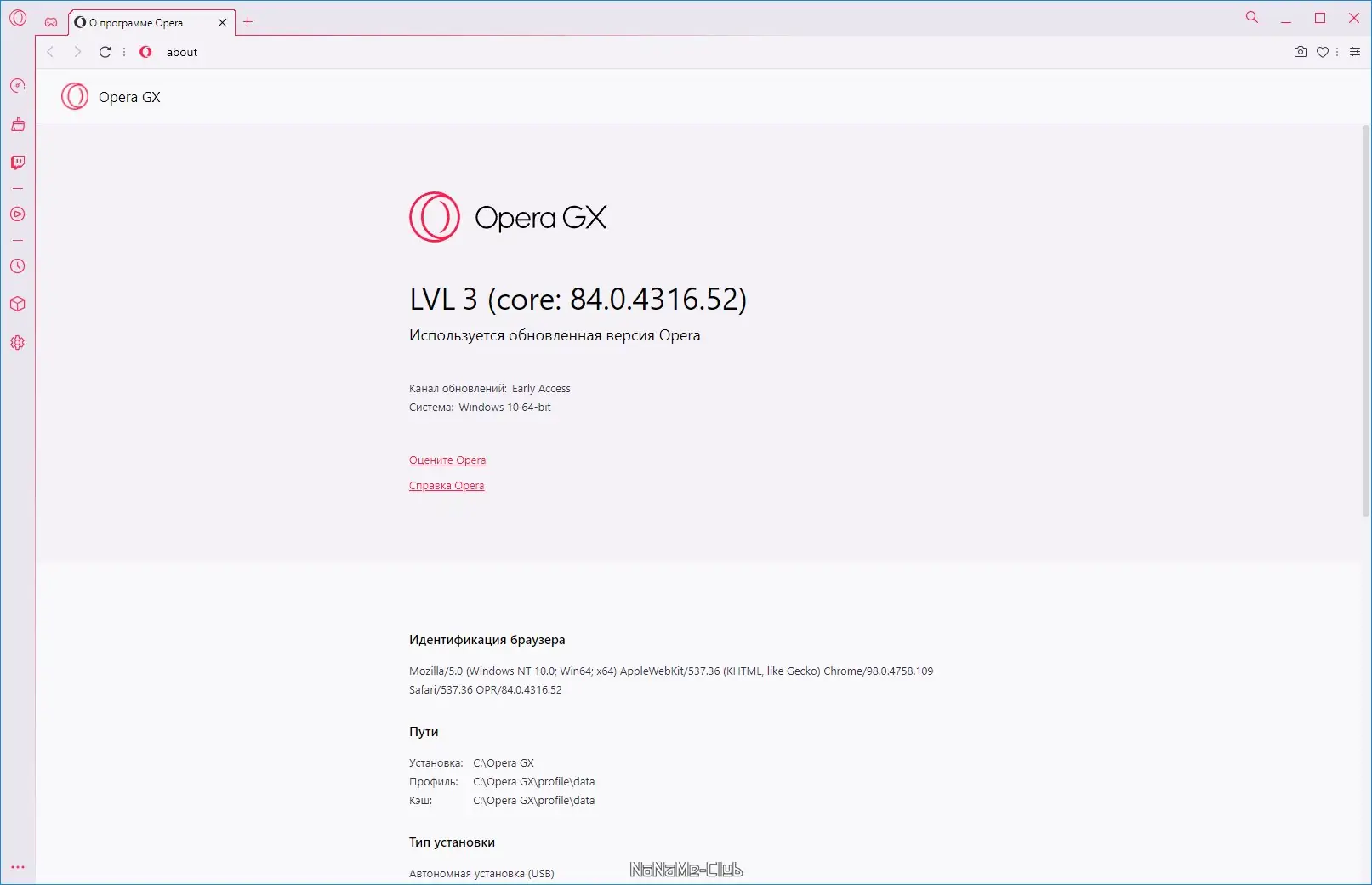
Task: Open the Twitch sidebar panel
Action: pyautogui.click(x=18, y=163)
